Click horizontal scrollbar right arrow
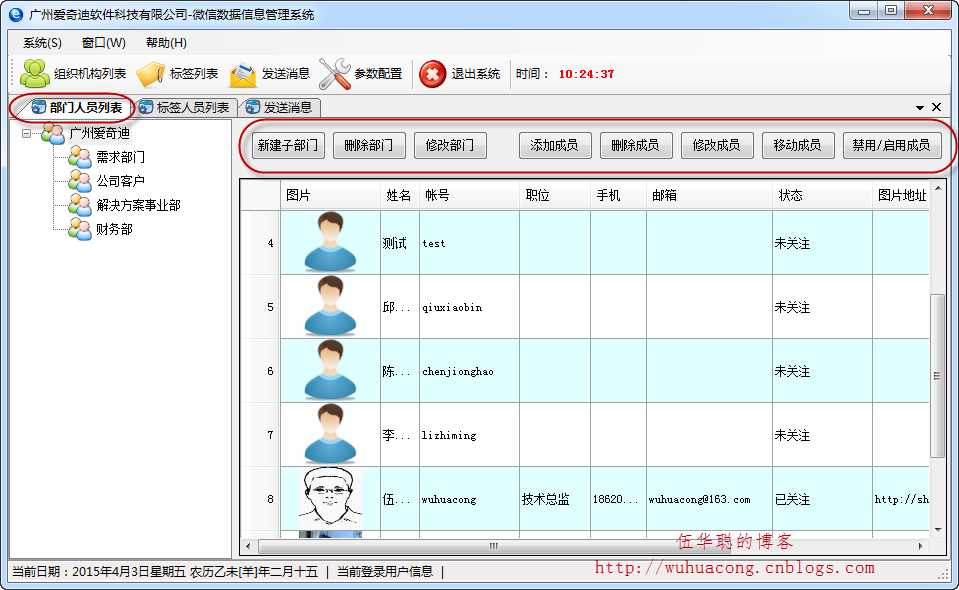Viewport: 959px width, 590px height. (x=920, y=546)
